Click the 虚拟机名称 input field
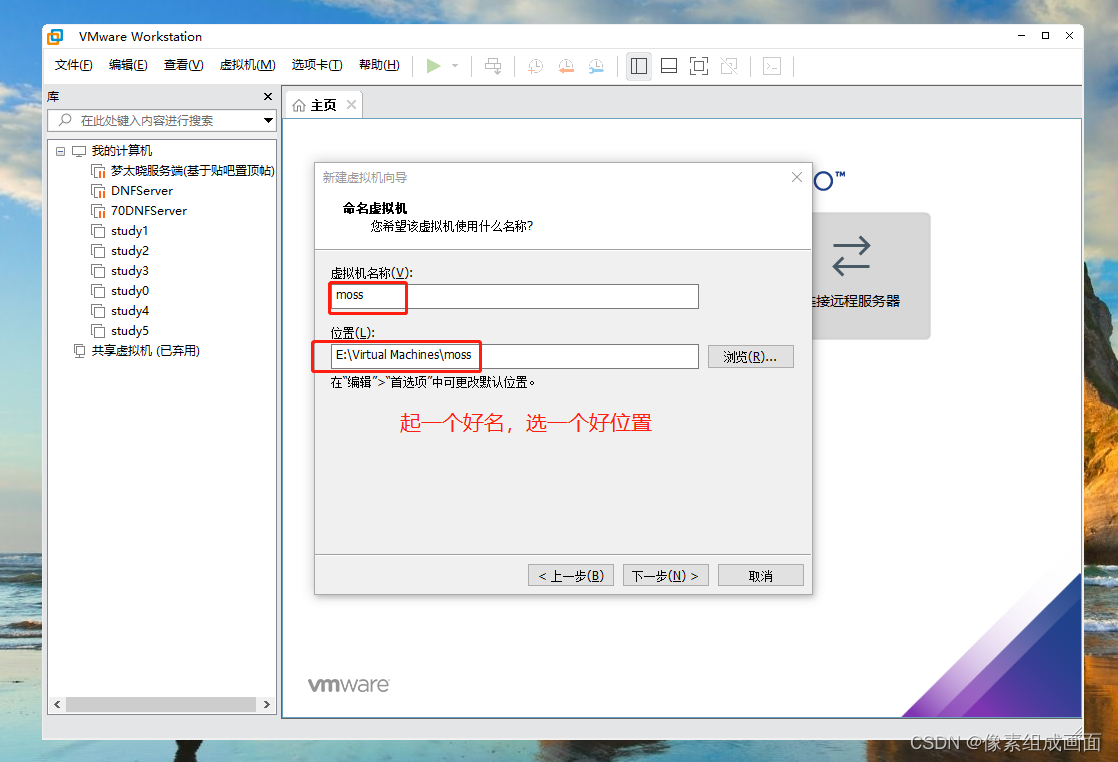 tap(514, 296)
